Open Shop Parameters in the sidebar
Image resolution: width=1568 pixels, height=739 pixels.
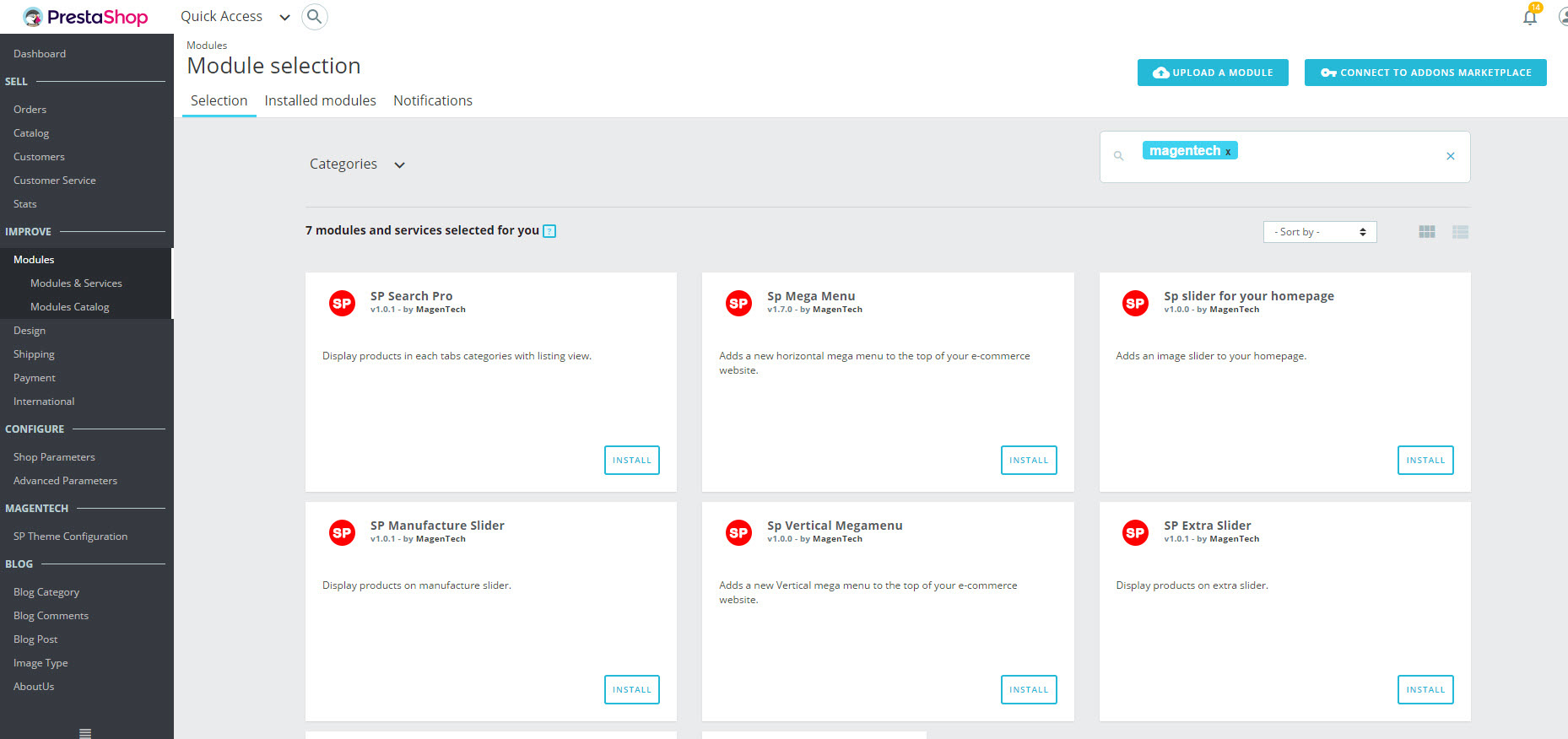(54, 457)
